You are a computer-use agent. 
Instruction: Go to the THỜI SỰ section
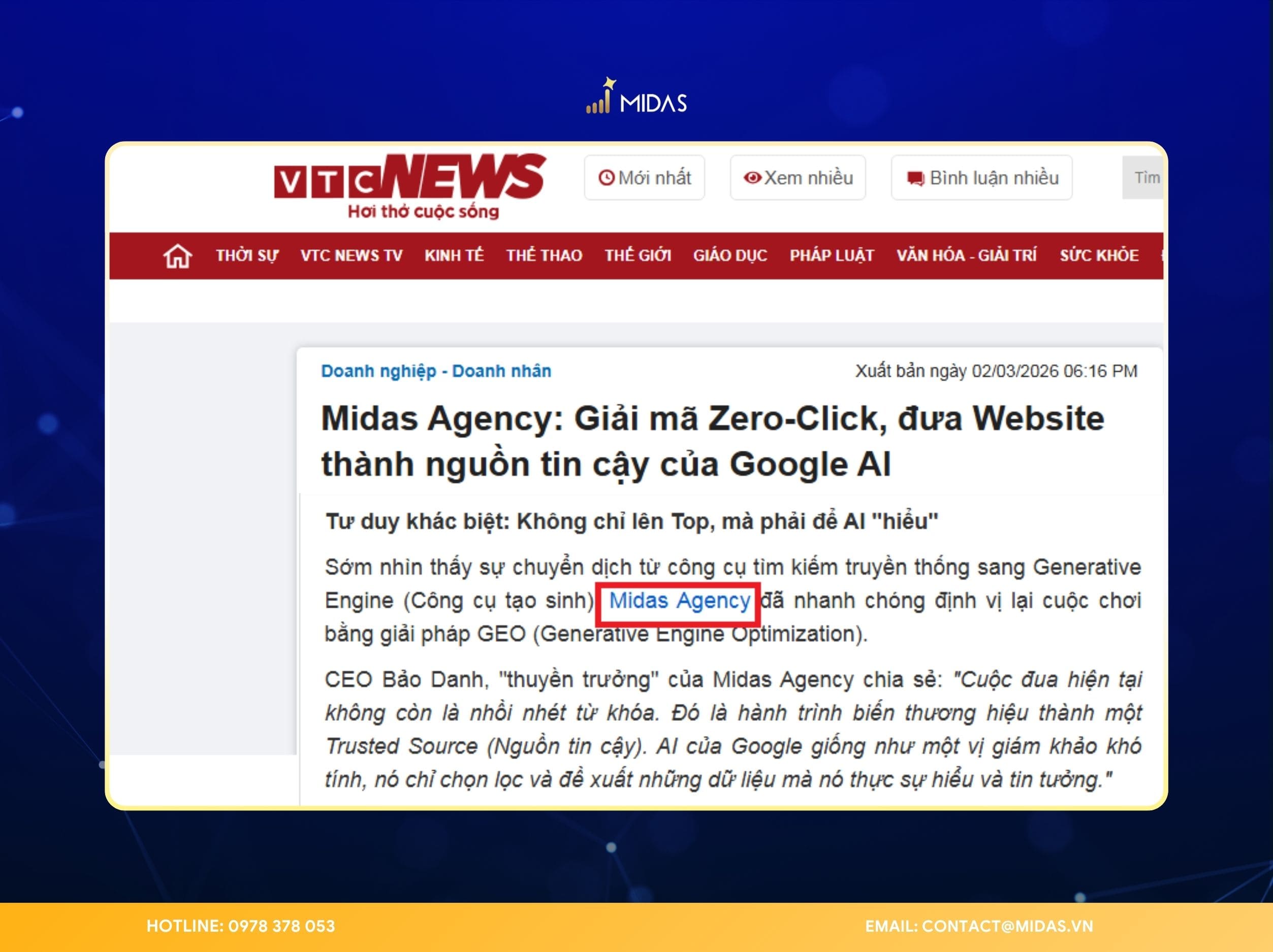pos(247,255)
